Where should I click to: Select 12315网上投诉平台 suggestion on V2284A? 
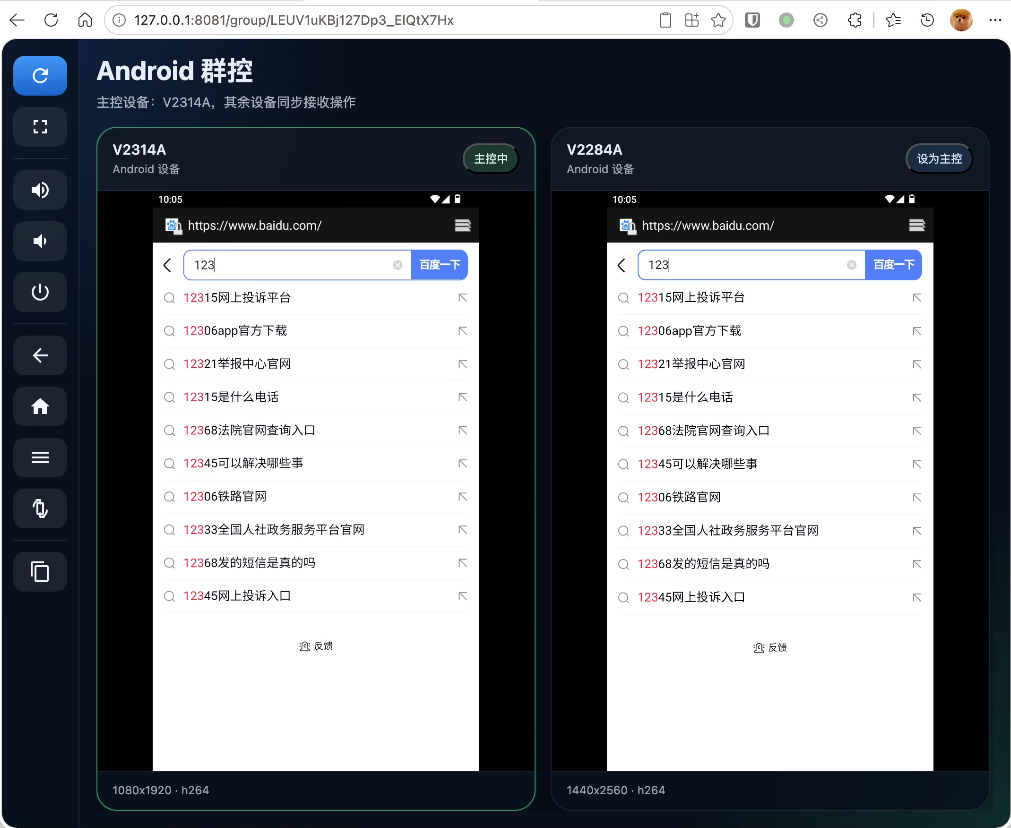click(770, 298)
